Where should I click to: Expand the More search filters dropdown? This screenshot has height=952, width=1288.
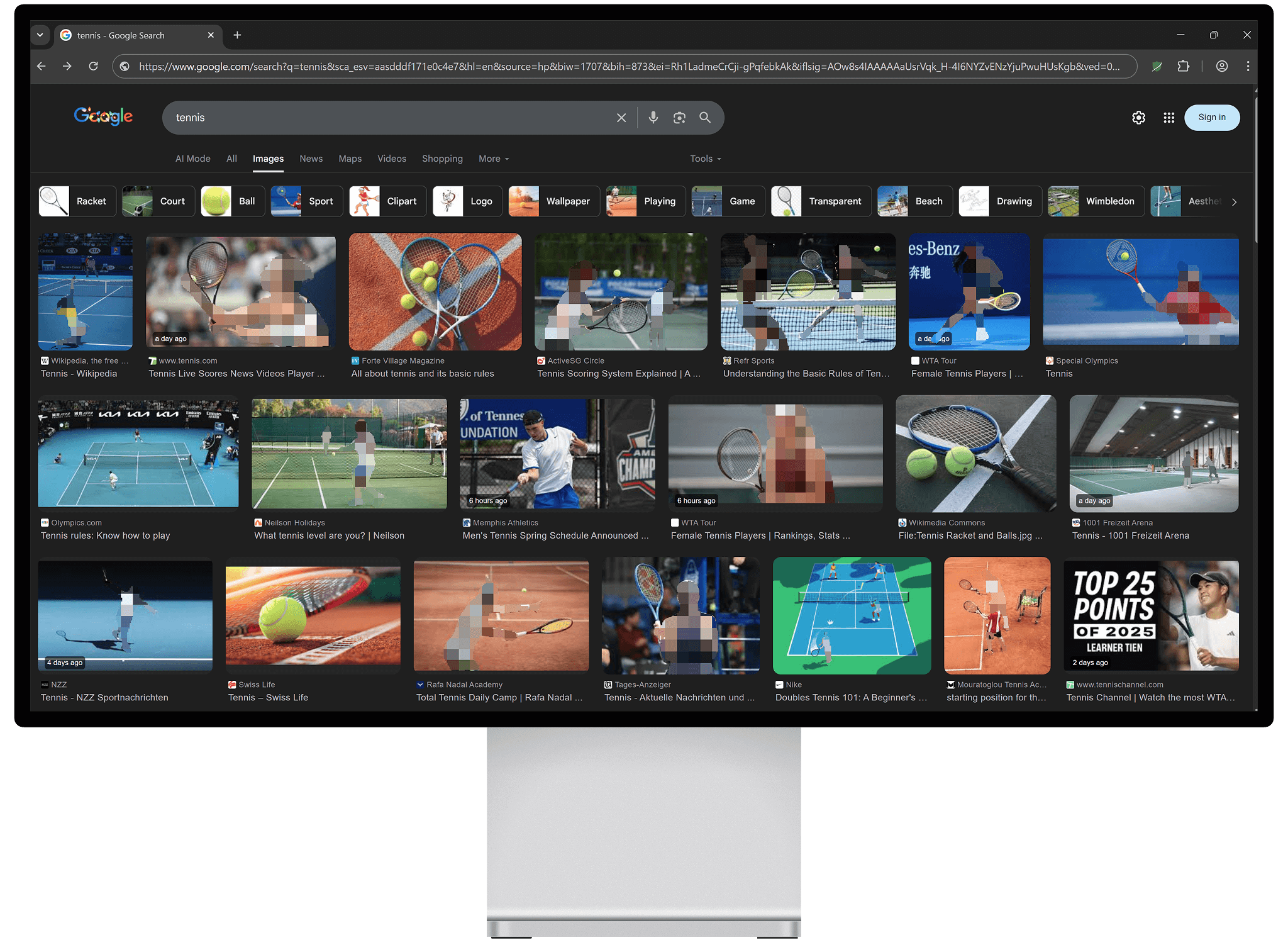(x=494, y=159)
